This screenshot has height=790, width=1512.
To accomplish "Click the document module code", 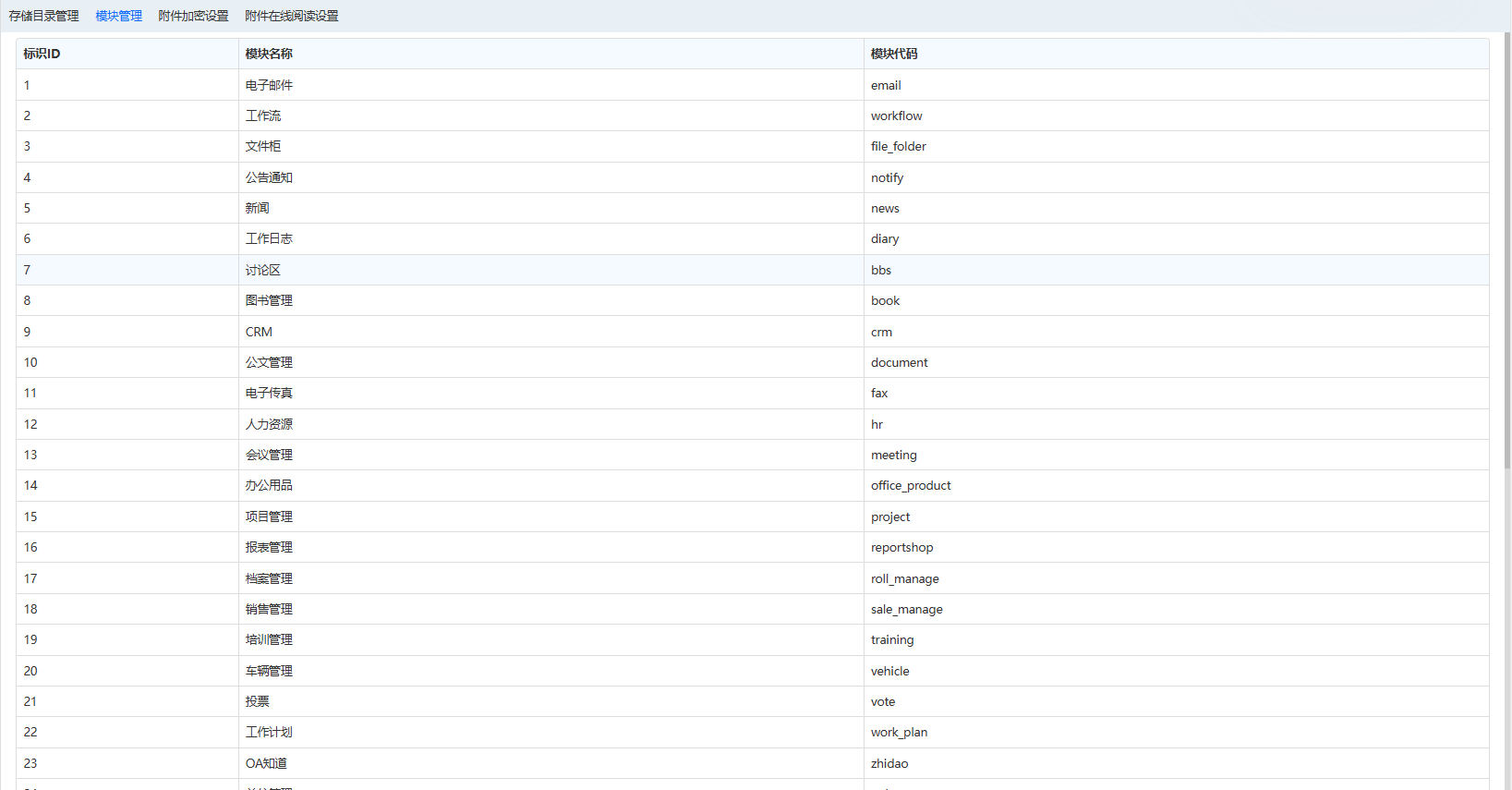I will pyautogui.click(x=899, y=362).
